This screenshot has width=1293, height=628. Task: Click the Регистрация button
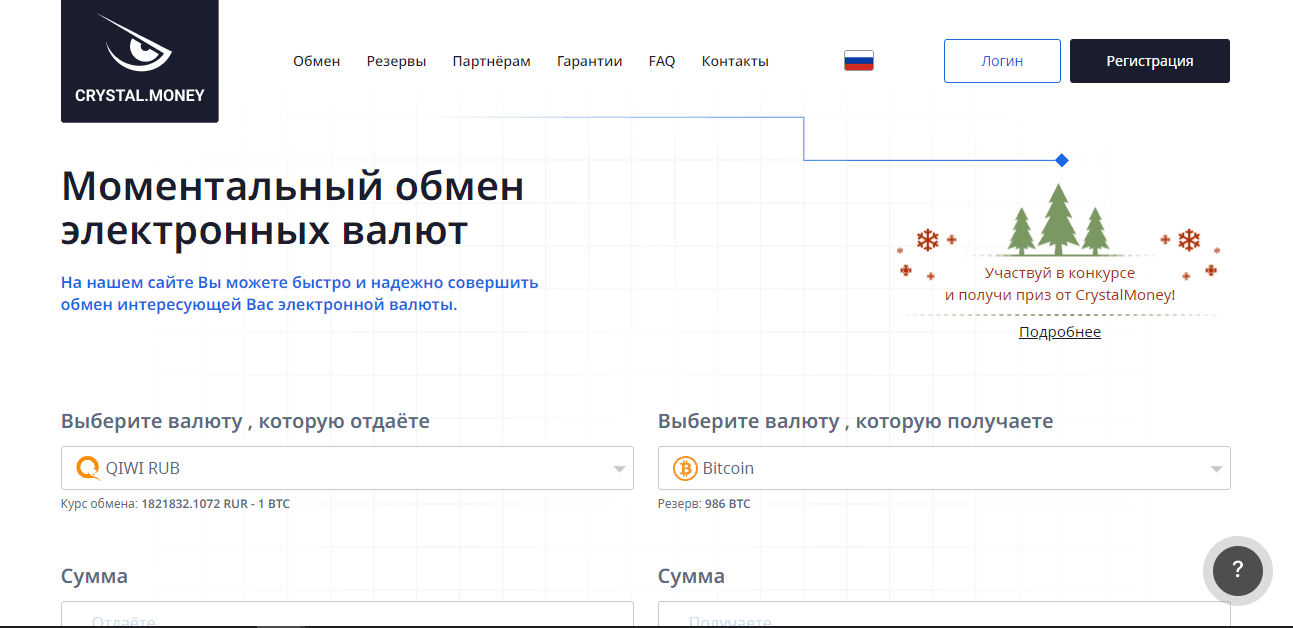coord(1149,60)
